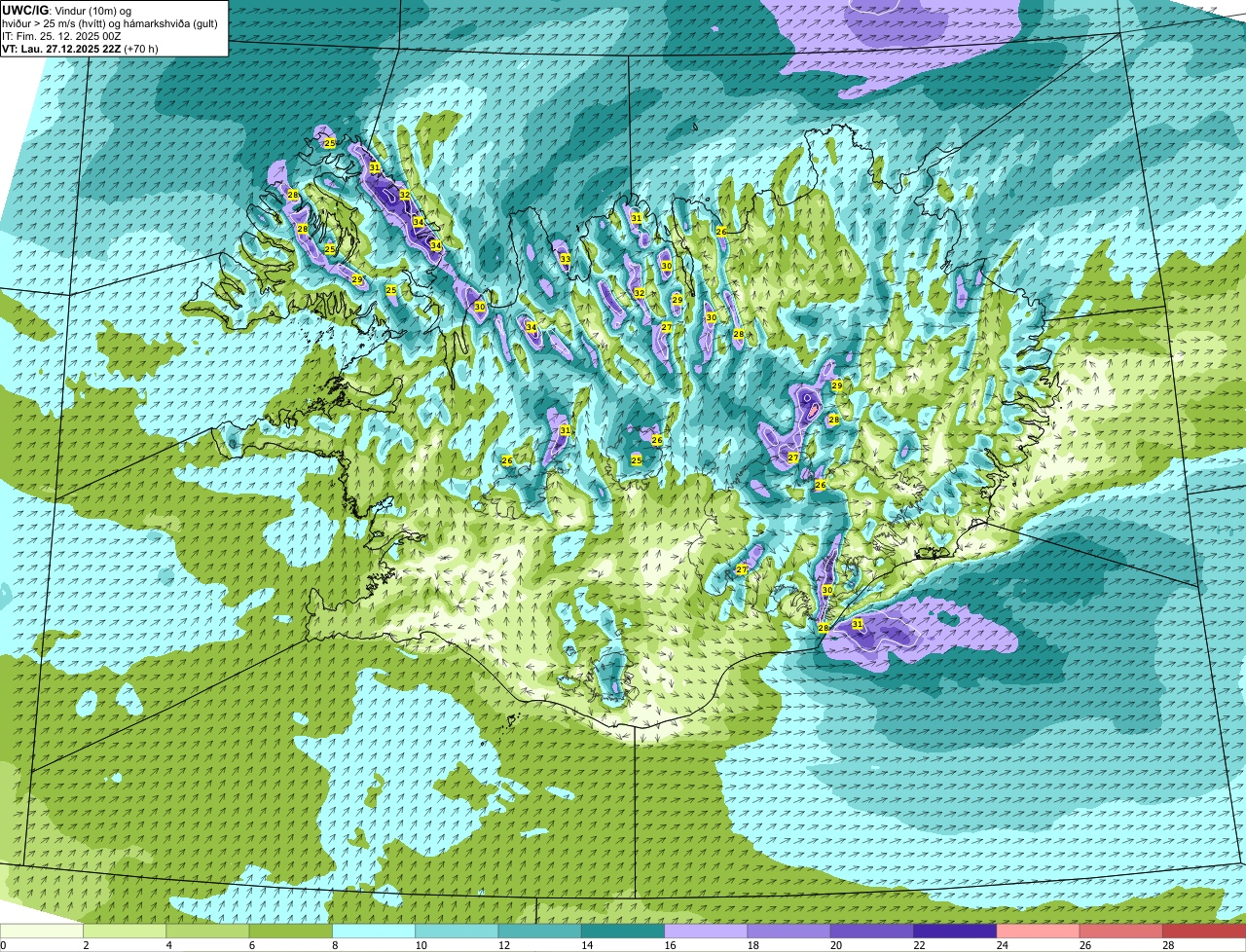Click the legend scale label "6"
1246x952 pixels.
click(251, 945)
